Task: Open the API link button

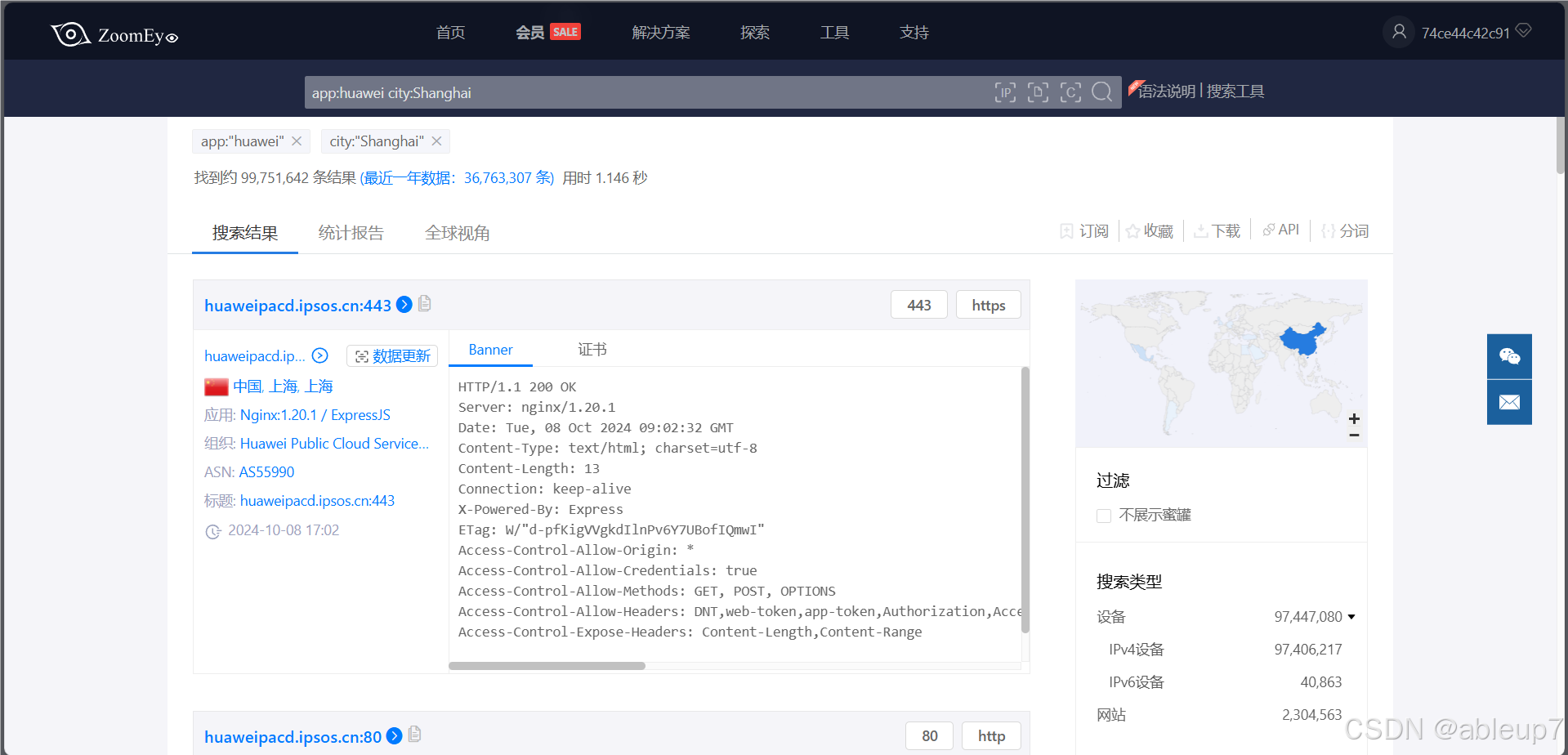Action: [1280, 230]
